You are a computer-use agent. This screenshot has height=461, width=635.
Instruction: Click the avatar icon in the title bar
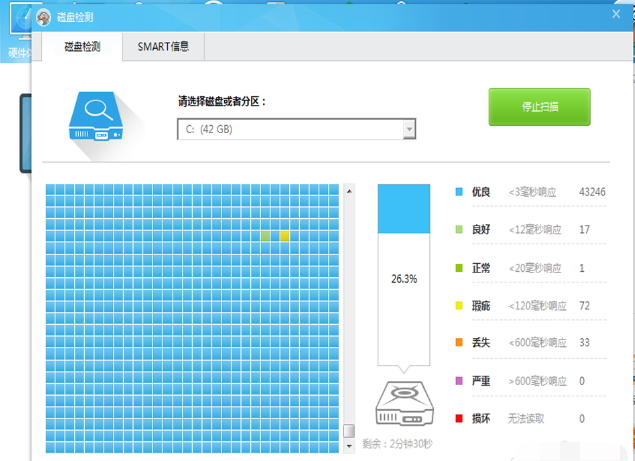click(x=44, y=18)
